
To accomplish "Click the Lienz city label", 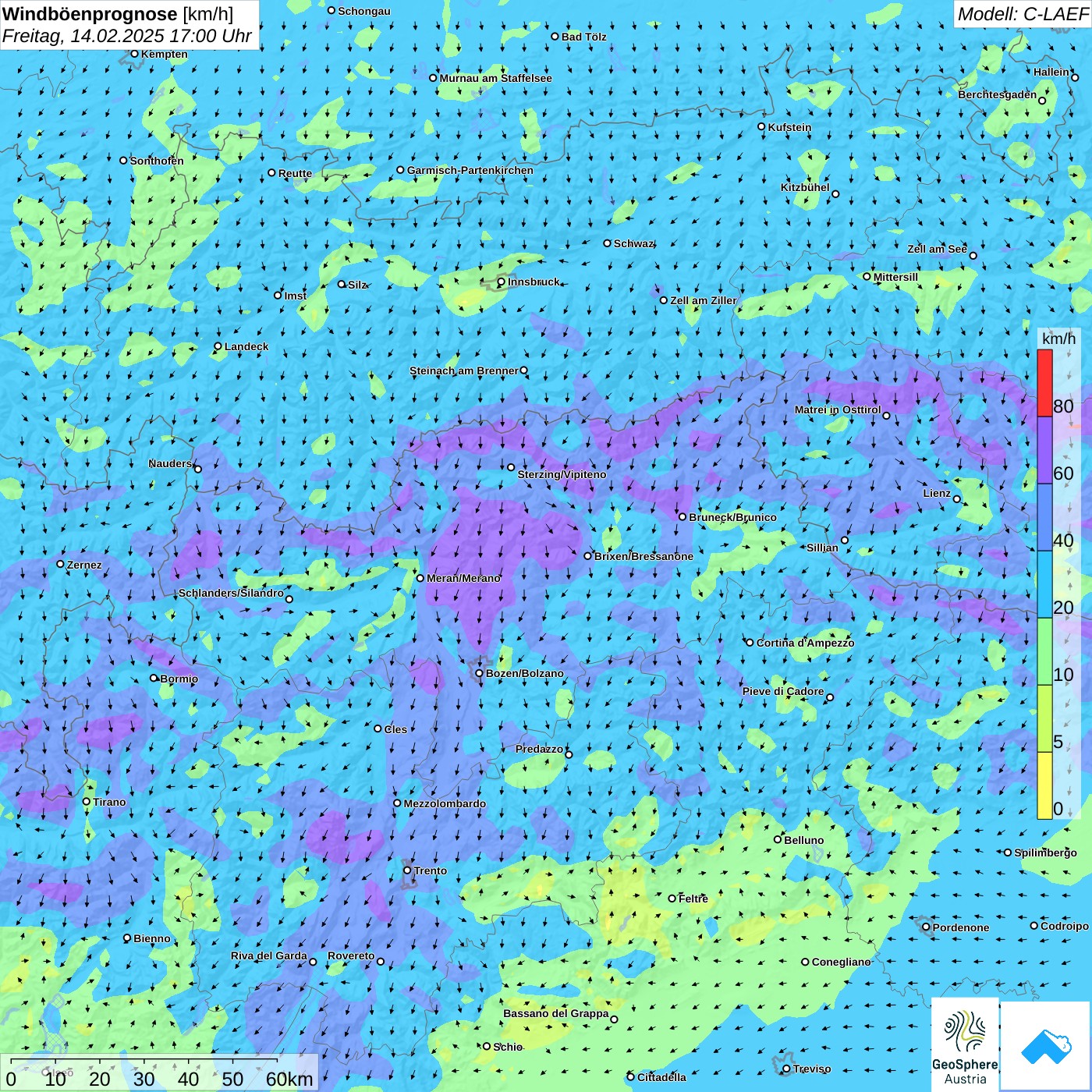I will pyautogui.click(x=937, y=493).
